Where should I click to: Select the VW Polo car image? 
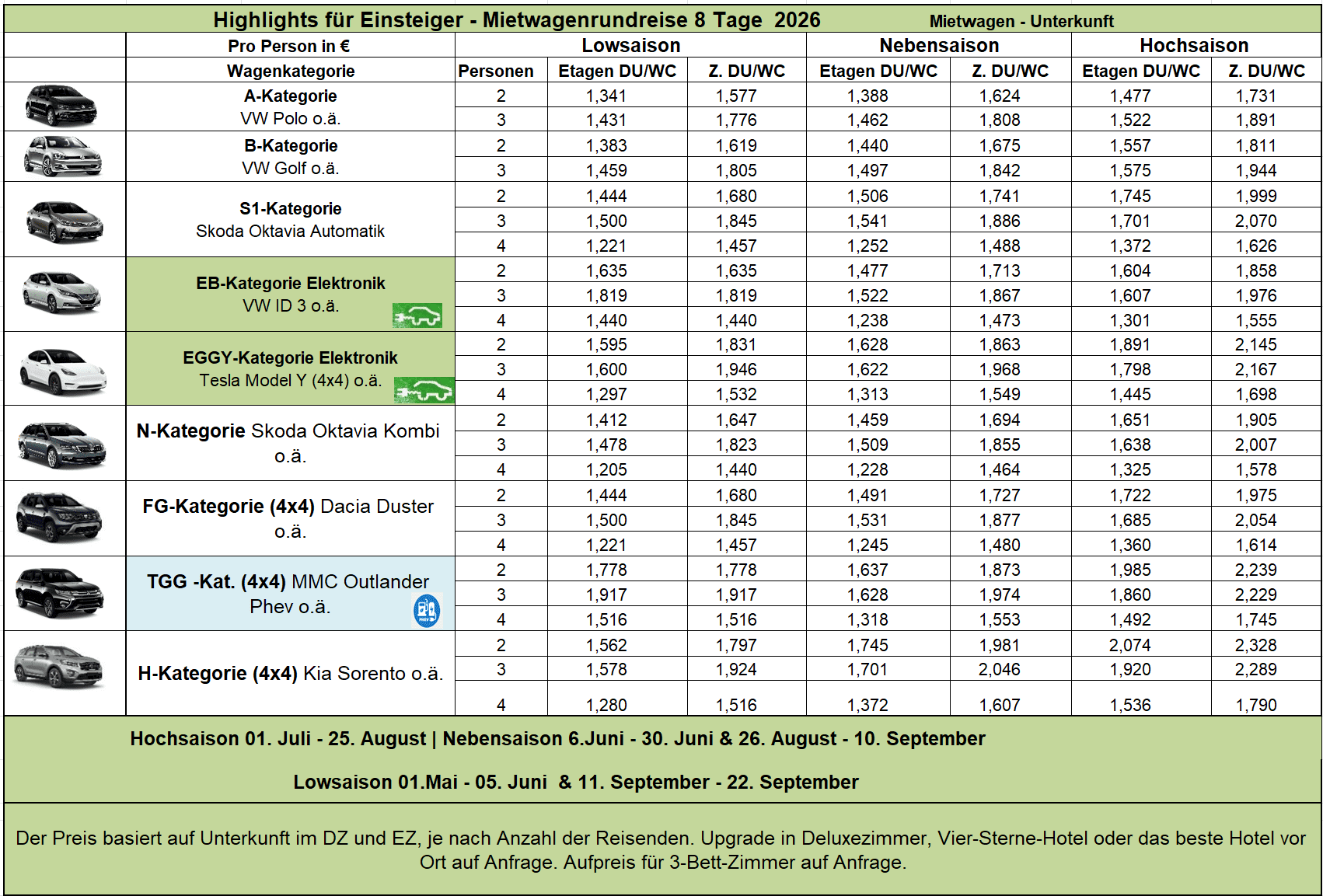(x=61, y=106)
